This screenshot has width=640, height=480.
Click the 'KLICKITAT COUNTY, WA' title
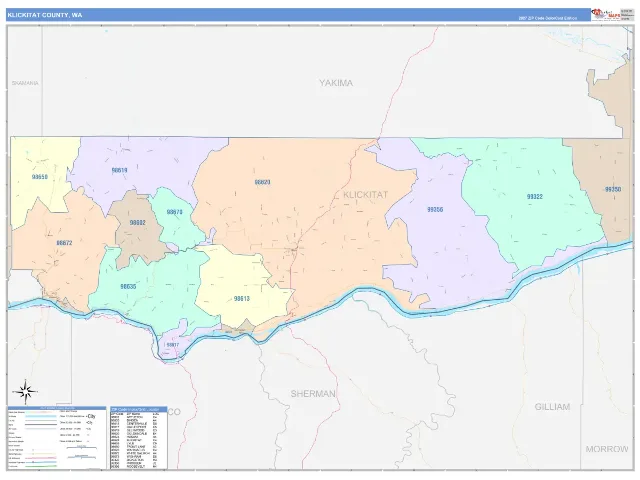[44, 15]
